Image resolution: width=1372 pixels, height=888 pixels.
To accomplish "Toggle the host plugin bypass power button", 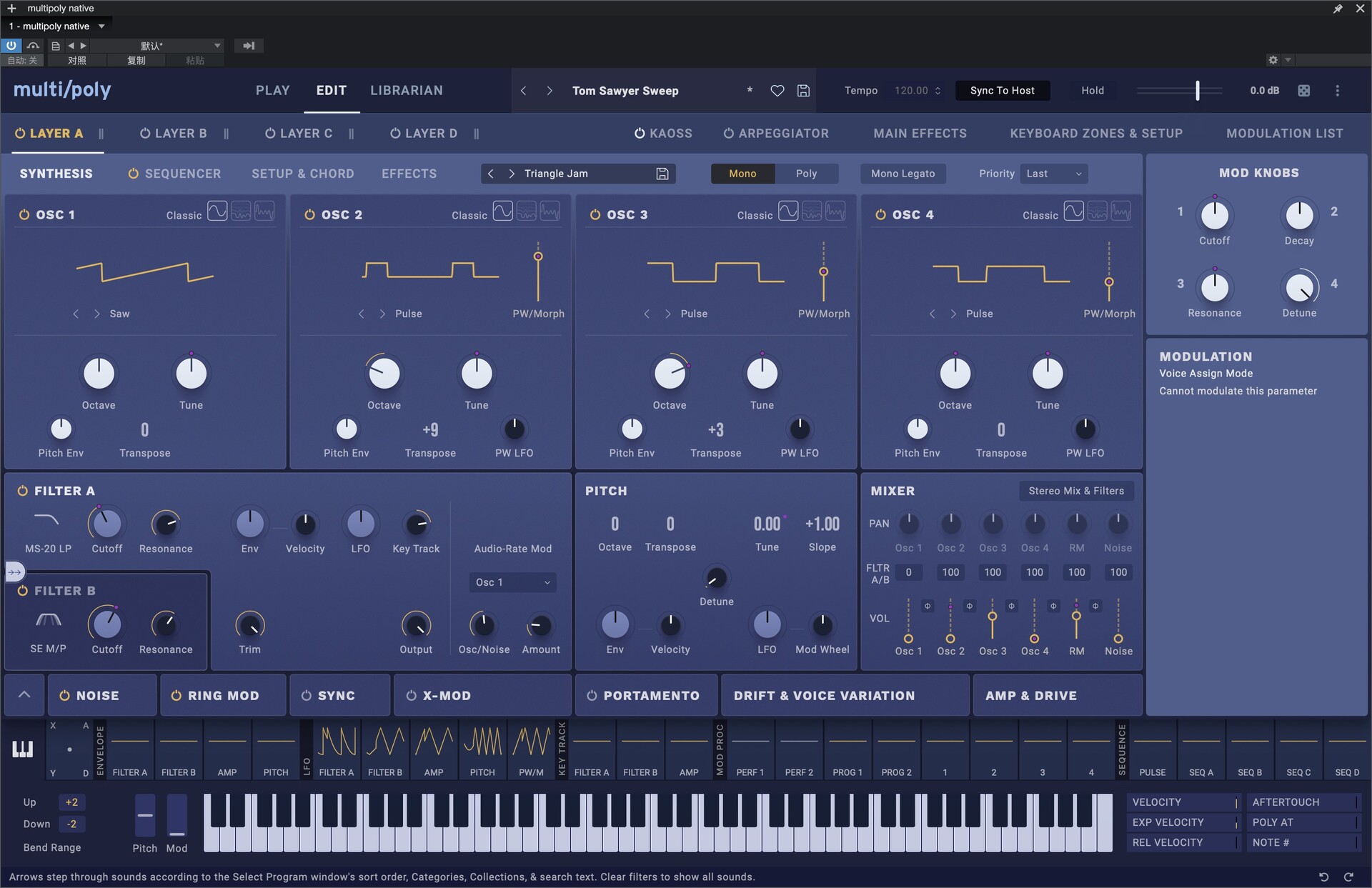I will pos(11,46).
